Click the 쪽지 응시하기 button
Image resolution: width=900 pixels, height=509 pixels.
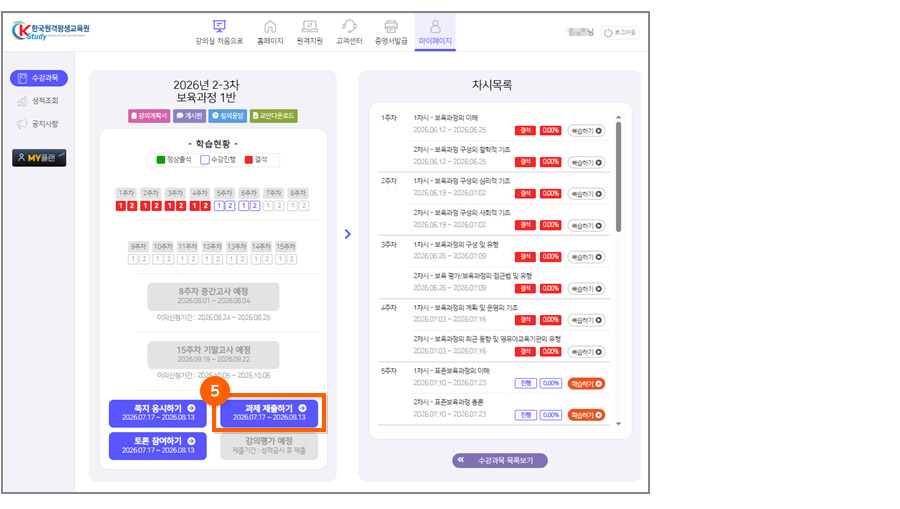(x=158, y=413)
